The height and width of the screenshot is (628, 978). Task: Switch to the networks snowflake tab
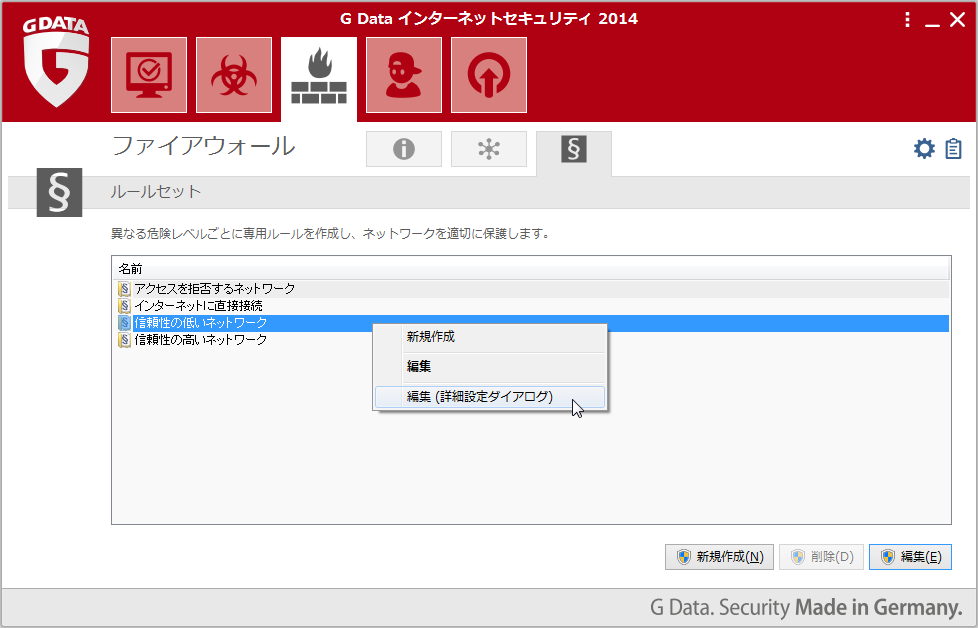488,149
